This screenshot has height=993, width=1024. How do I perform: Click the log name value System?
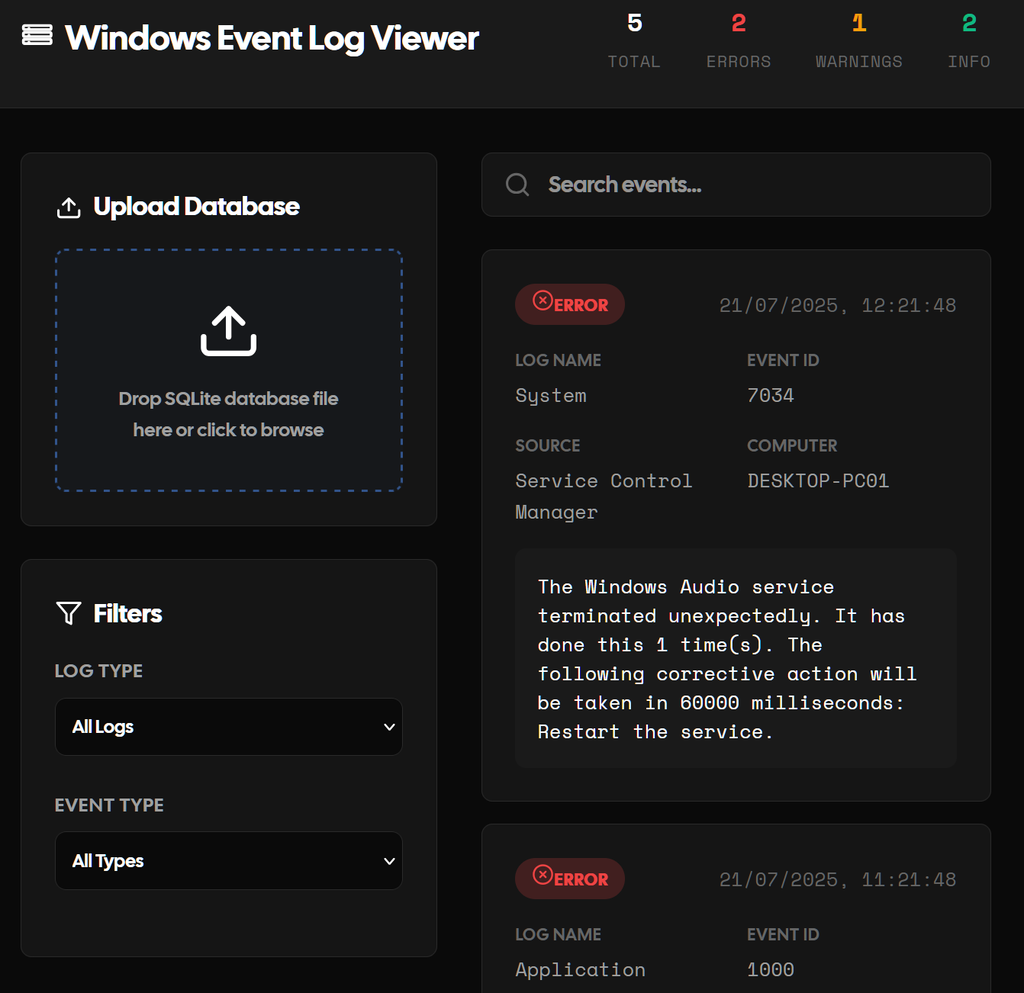551,396
